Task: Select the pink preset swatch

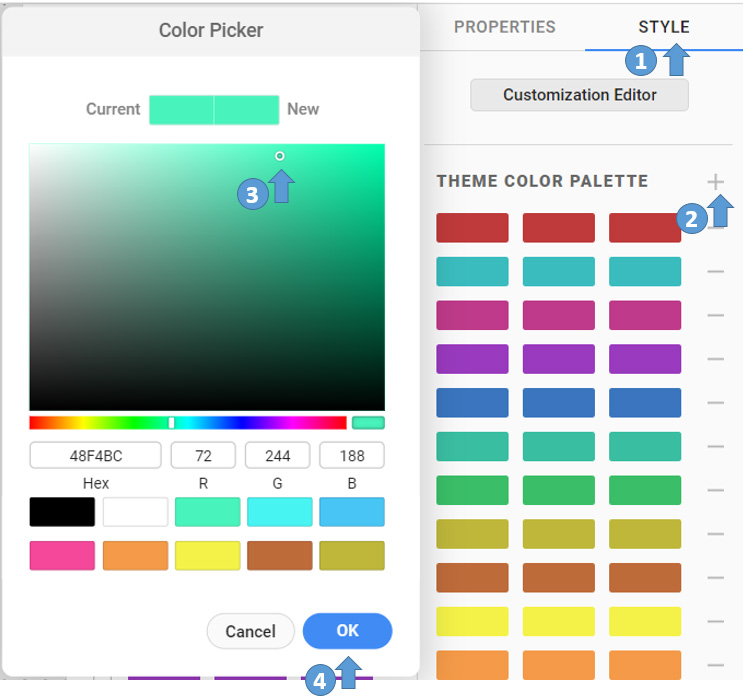Action: (x=62, y=555)
